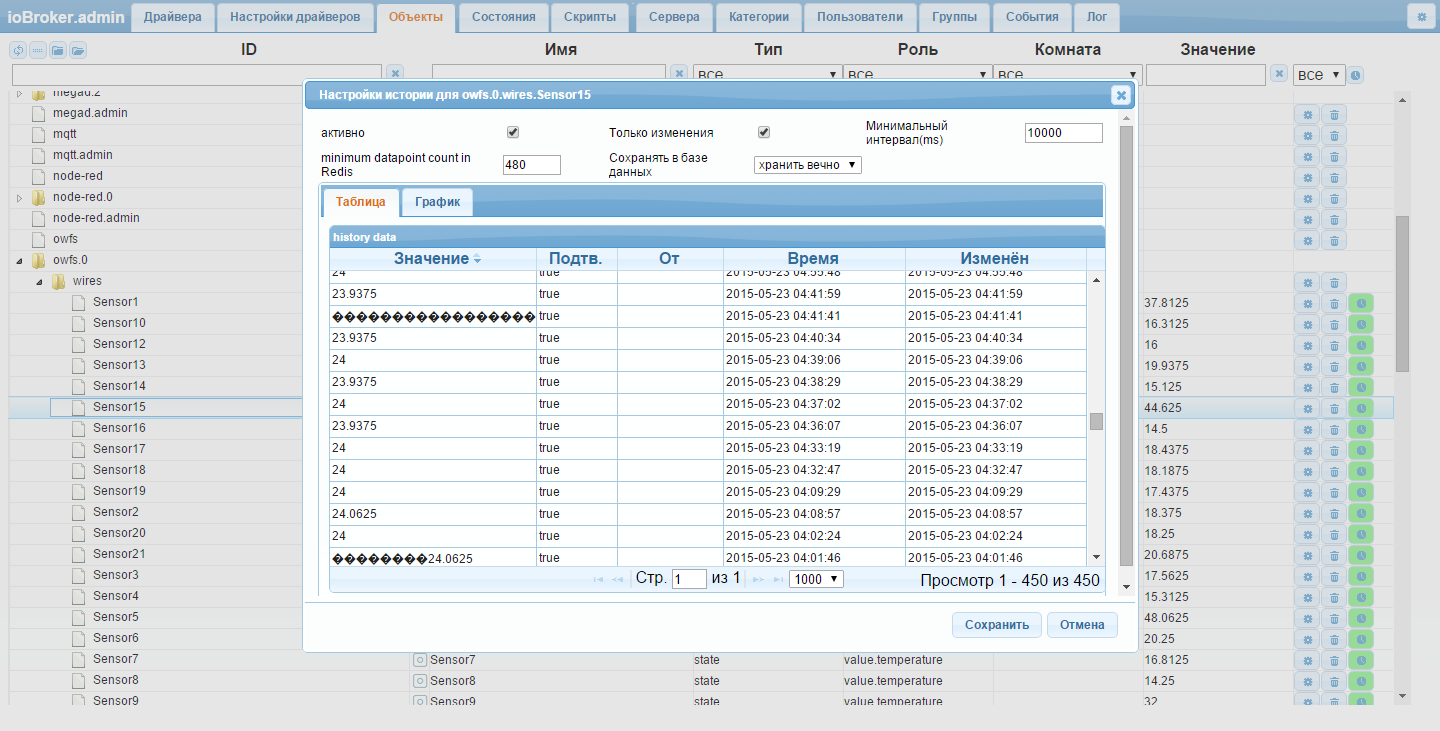Image resolution: width=1440 pixels, height=731 pixels.
Task: Open history clock for Sensor6 row
Action: (x=1361, y=638)
